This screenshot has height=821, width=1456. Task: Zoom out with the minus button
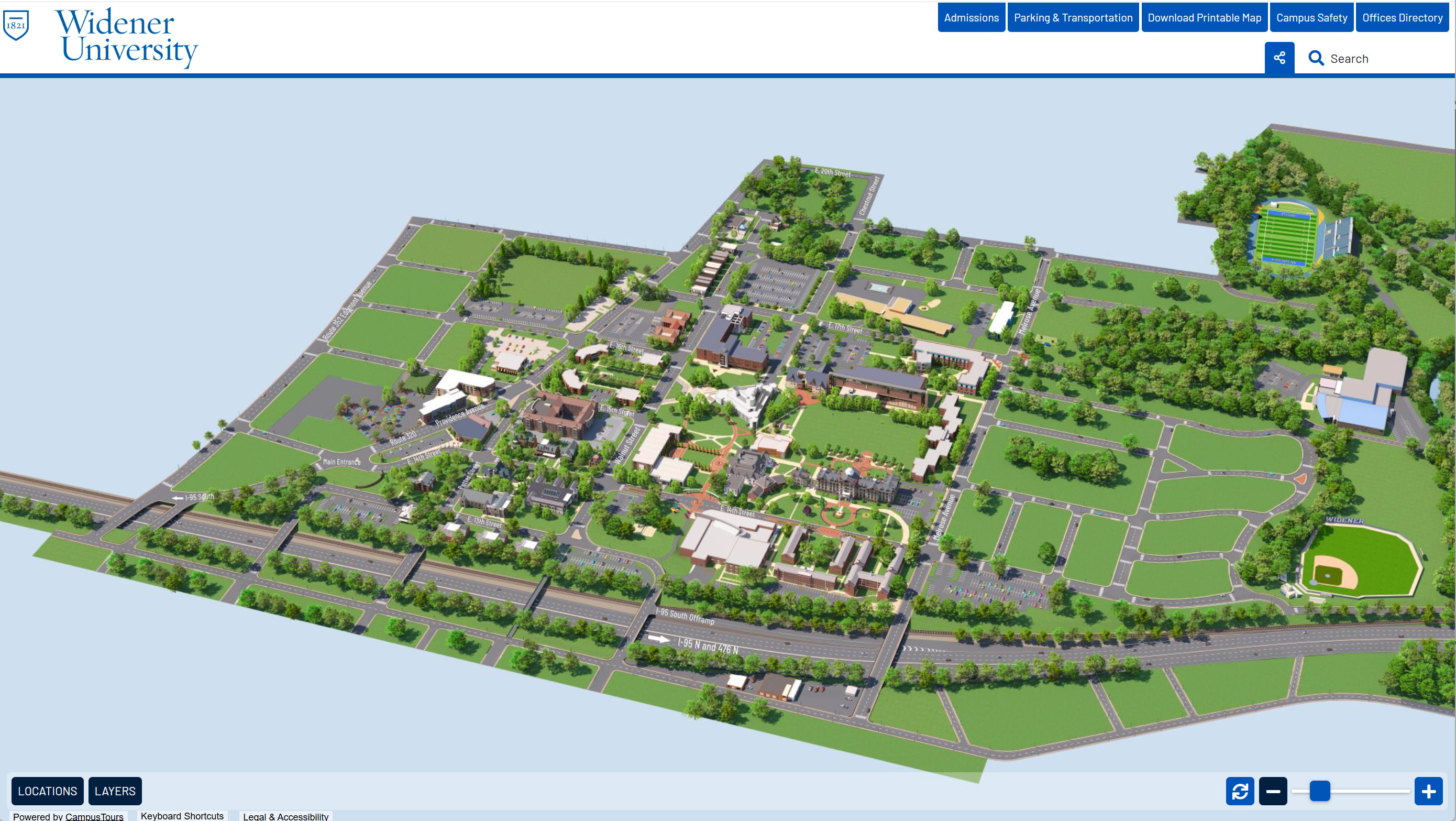pos(1273,791)
